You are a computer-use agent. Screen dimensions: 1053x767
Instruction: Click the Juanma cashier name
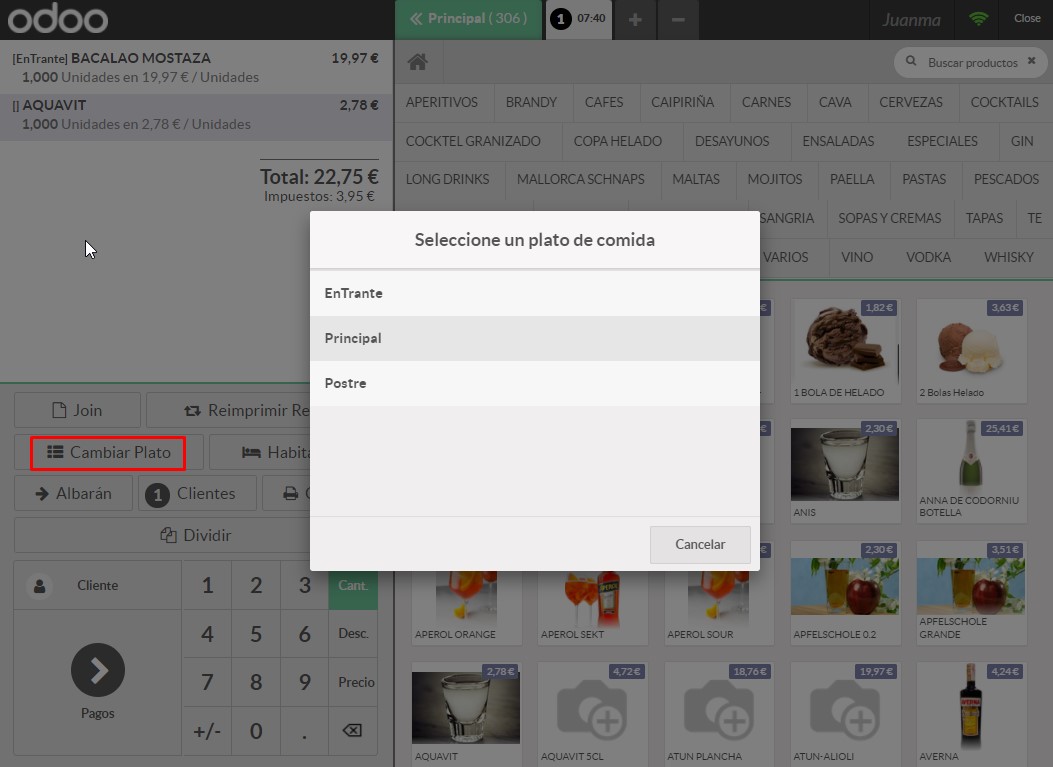(x=911, y=20)
